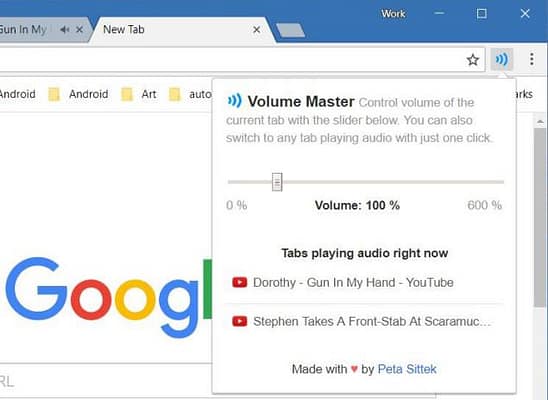Click the 'Volume: 100 %' label

point(357,205)
